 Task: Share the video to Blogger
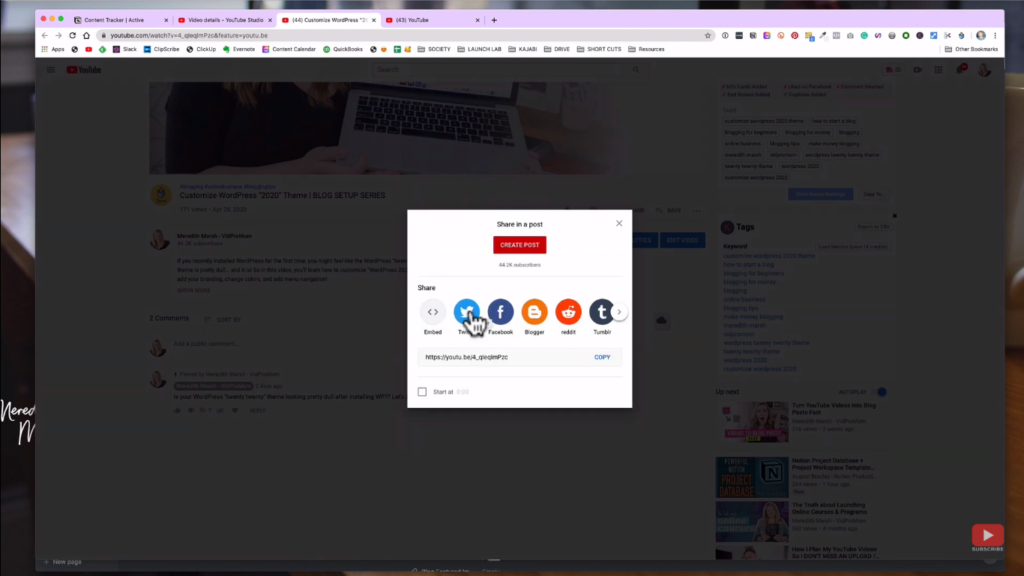(x=534, y=312)
